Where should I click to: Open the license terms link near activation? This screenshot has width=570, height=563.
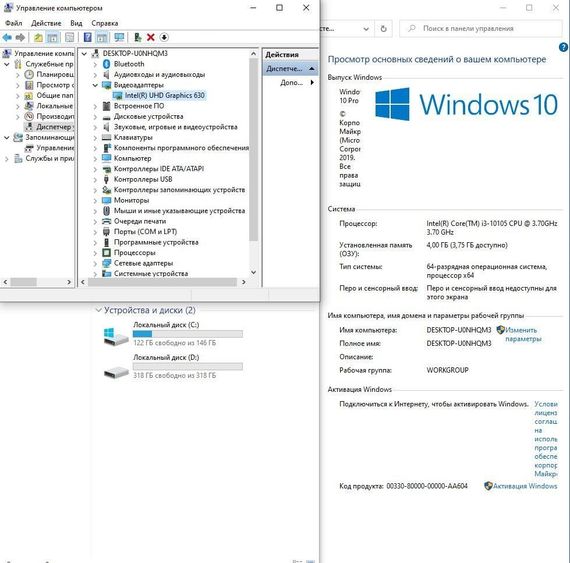546,439
